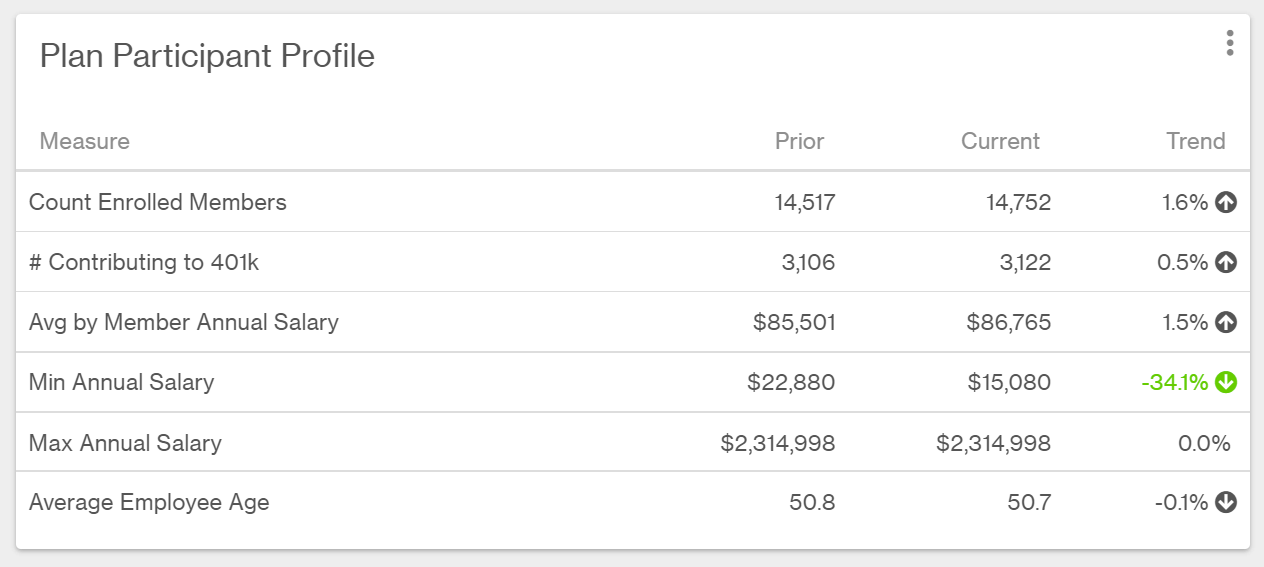This screenshot has height=567, width=1264.
Task: Click the current value $15,080
Action: [x=1009, y=382]
